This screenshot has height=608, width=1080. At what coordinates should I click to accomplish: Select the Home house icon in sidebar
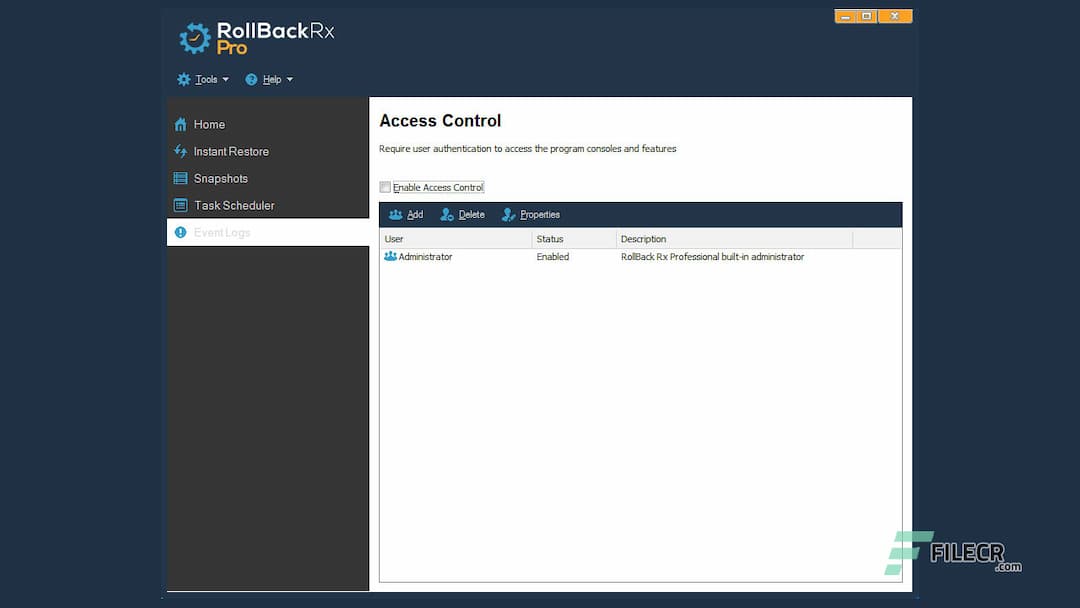pyautogui.click(x=182, y=124)
